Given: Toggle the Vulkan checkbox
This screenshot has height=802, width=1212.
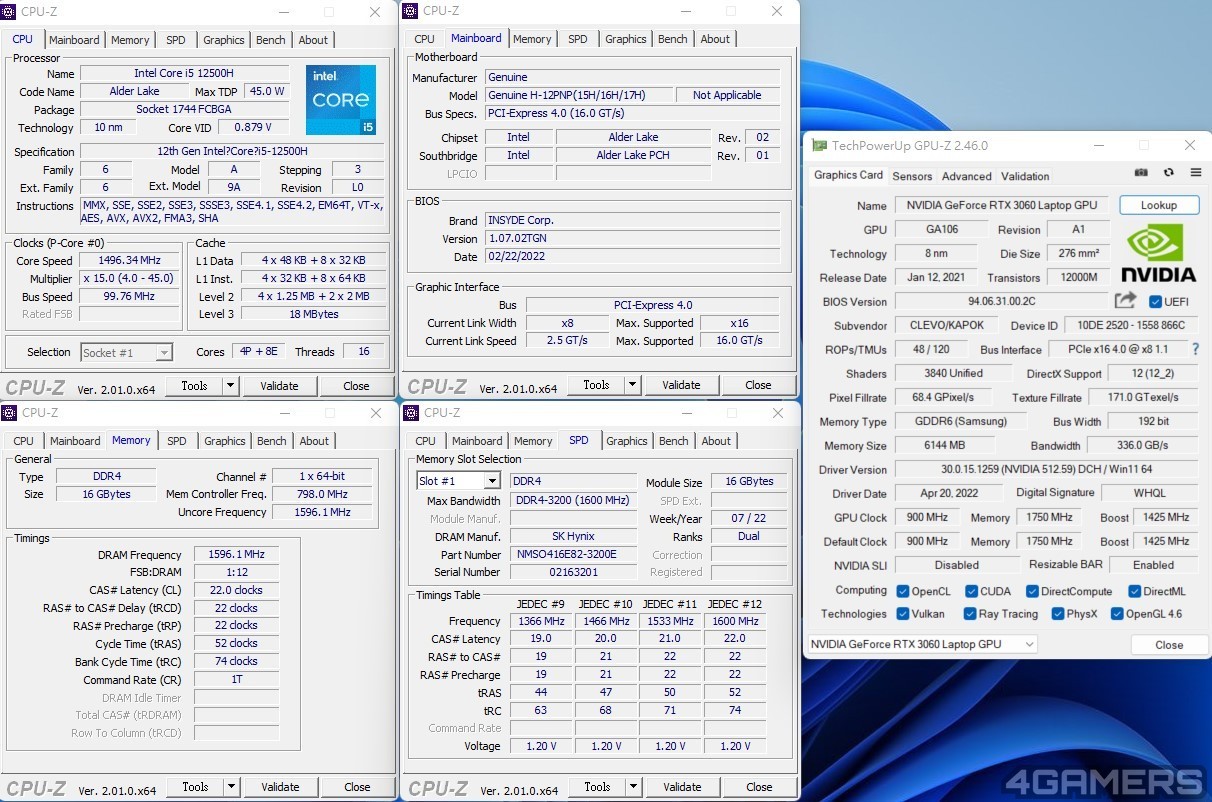Looking at the screenshot, I should (x=903, y=614).
